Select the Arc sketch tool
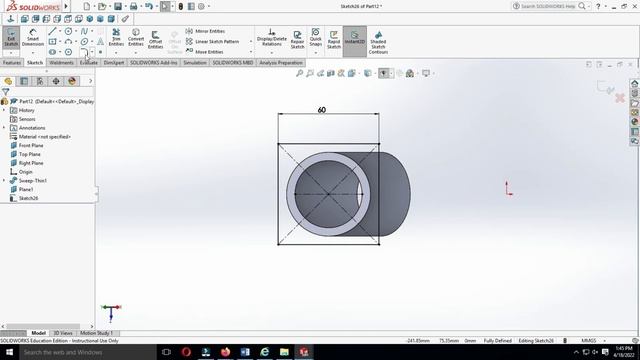 pos(69,42)
